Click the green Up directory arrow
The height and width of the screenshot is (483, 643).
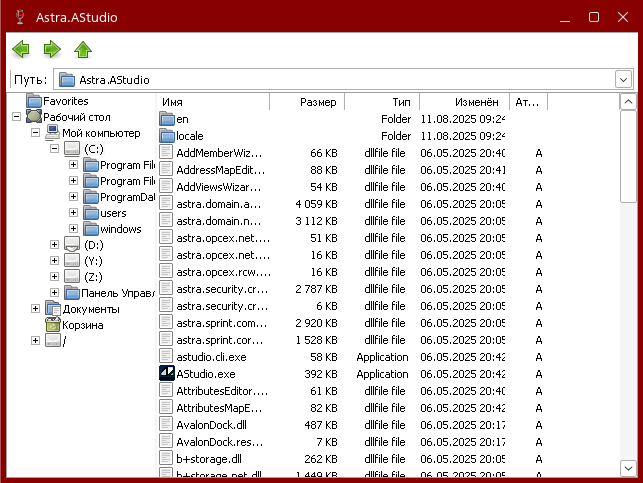coord(83,49)
